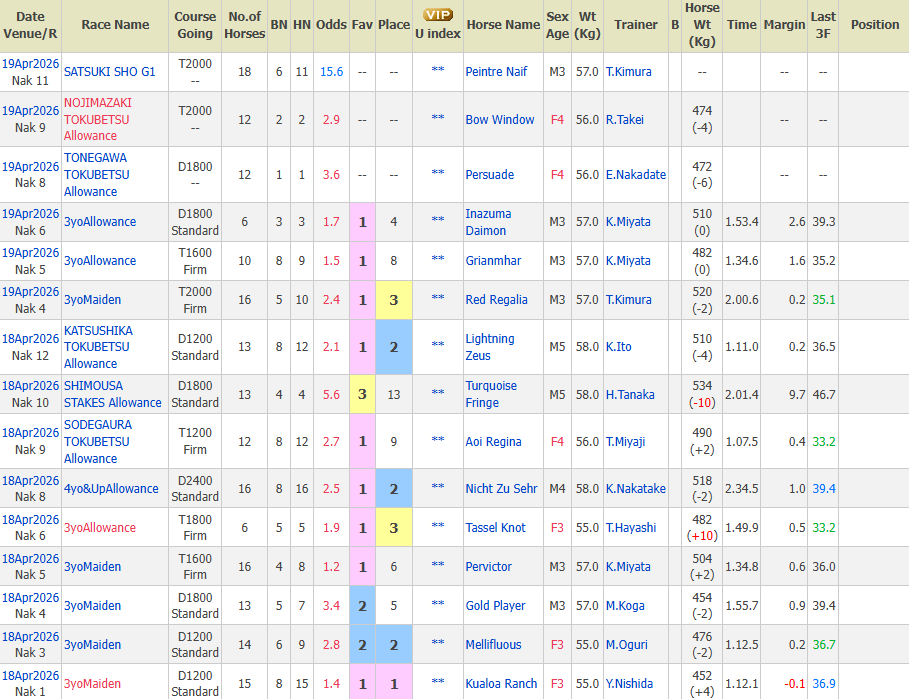The width and height of the screenshot is (909, 699).
Task: View horse Peintre Naif
Action: [496, 72]
